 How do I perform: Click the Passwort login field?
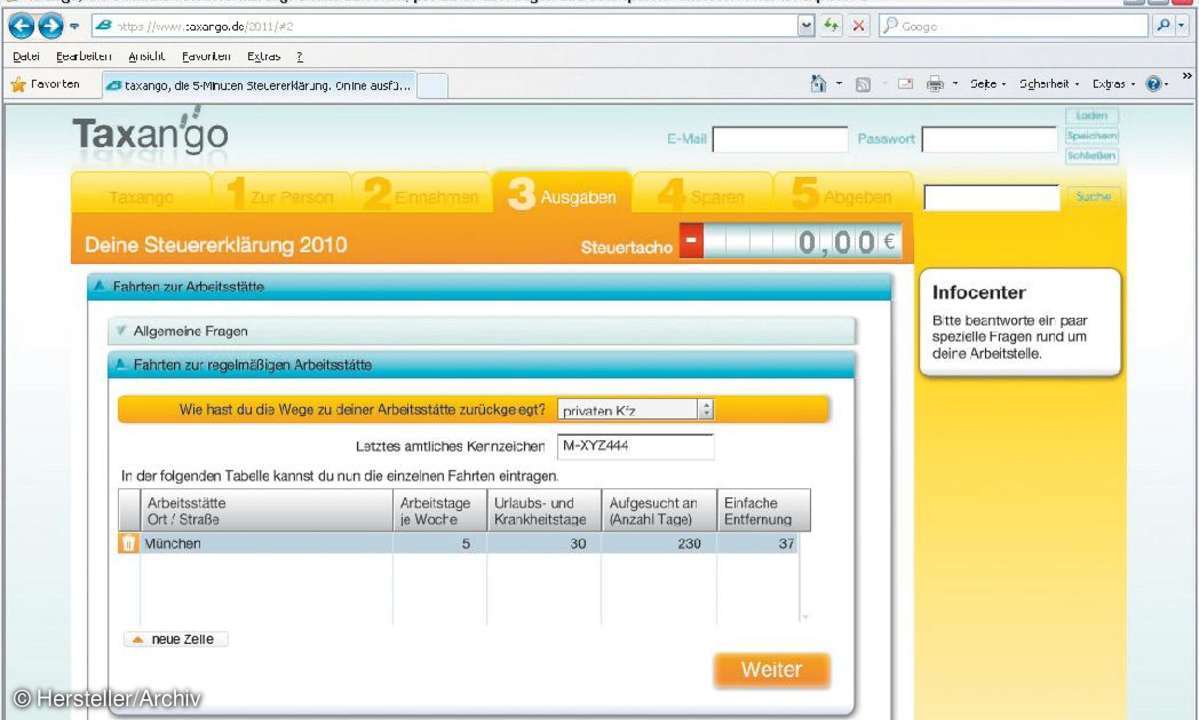click(x=989, y=139)
